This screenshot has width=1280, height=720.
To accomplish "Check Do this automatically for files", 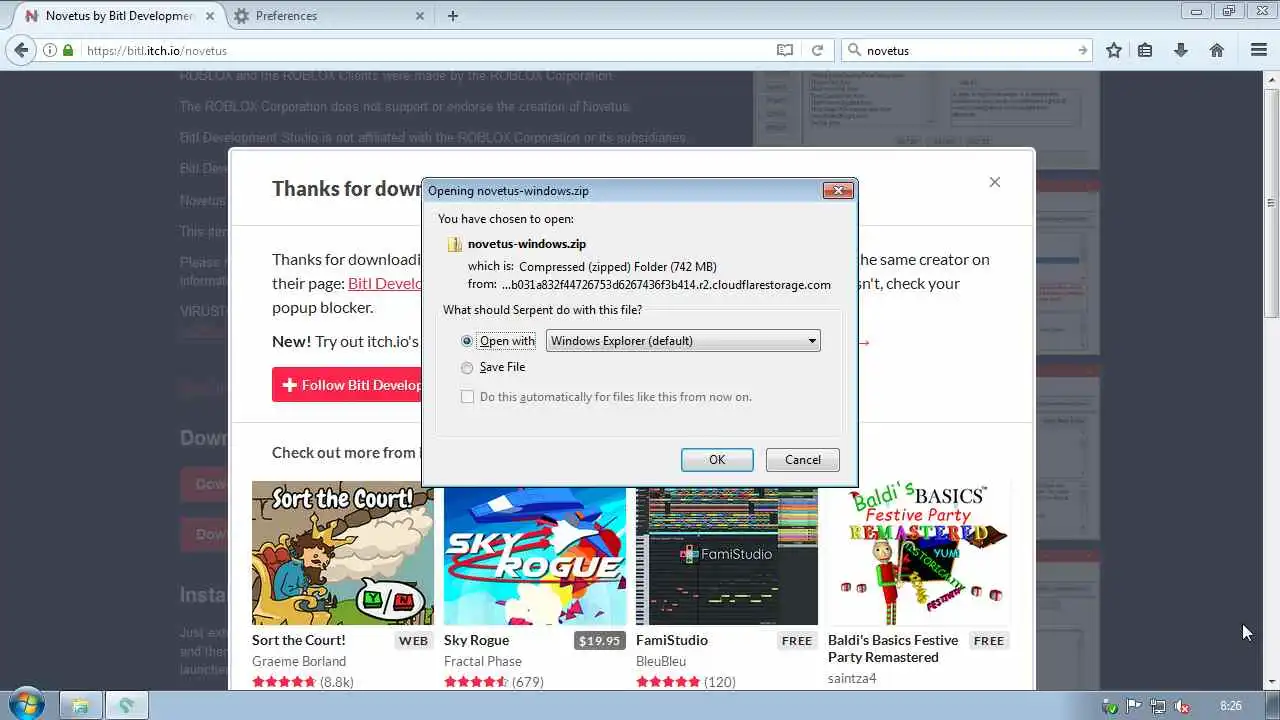I will 467,397.
